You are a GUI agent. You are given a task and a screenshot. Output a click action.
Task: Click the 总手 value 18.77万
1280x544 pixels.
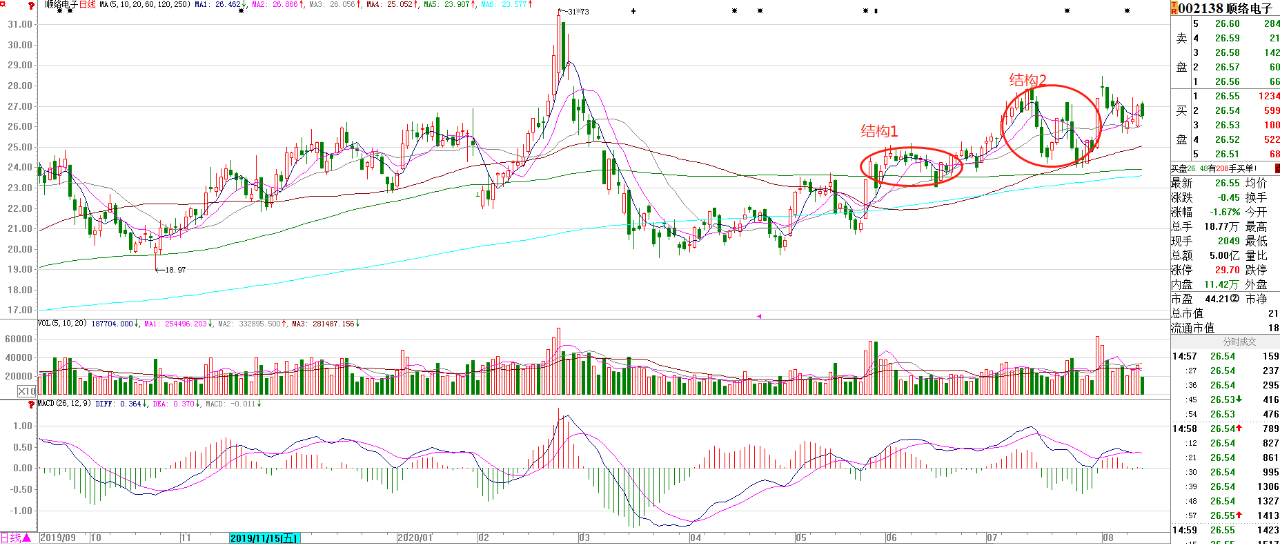(x=1222, y=226)
